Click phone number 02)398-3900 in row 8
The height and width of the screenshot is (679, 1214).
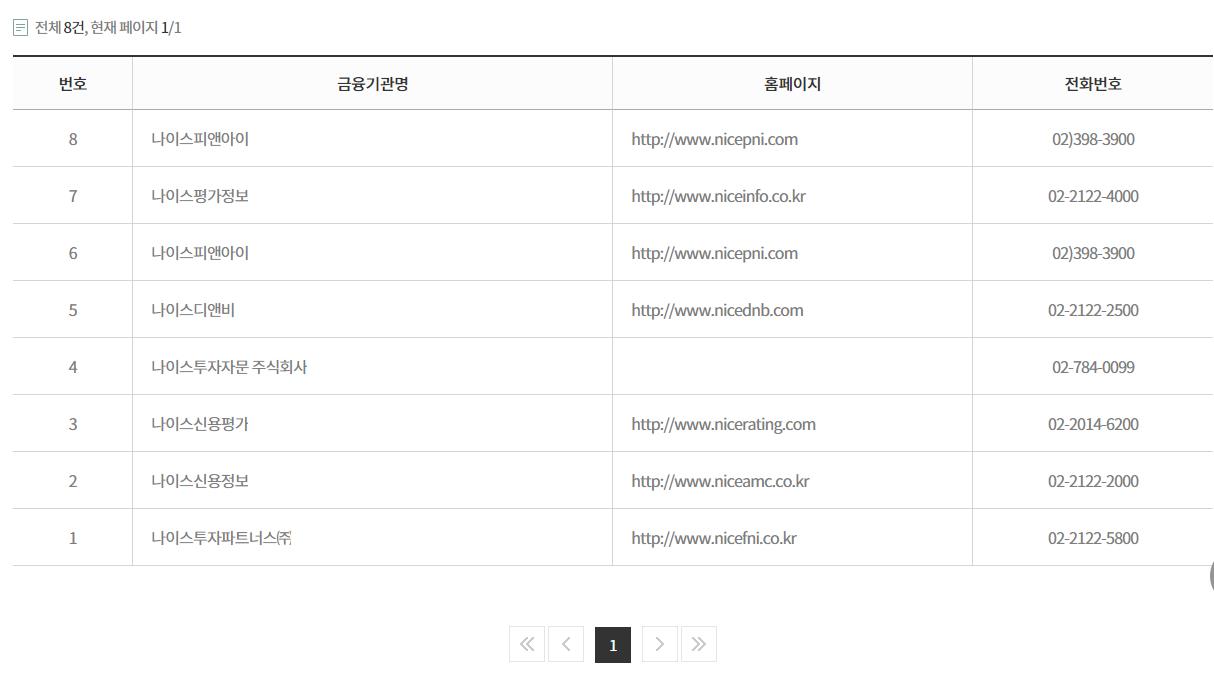[x=1093, y=139]
